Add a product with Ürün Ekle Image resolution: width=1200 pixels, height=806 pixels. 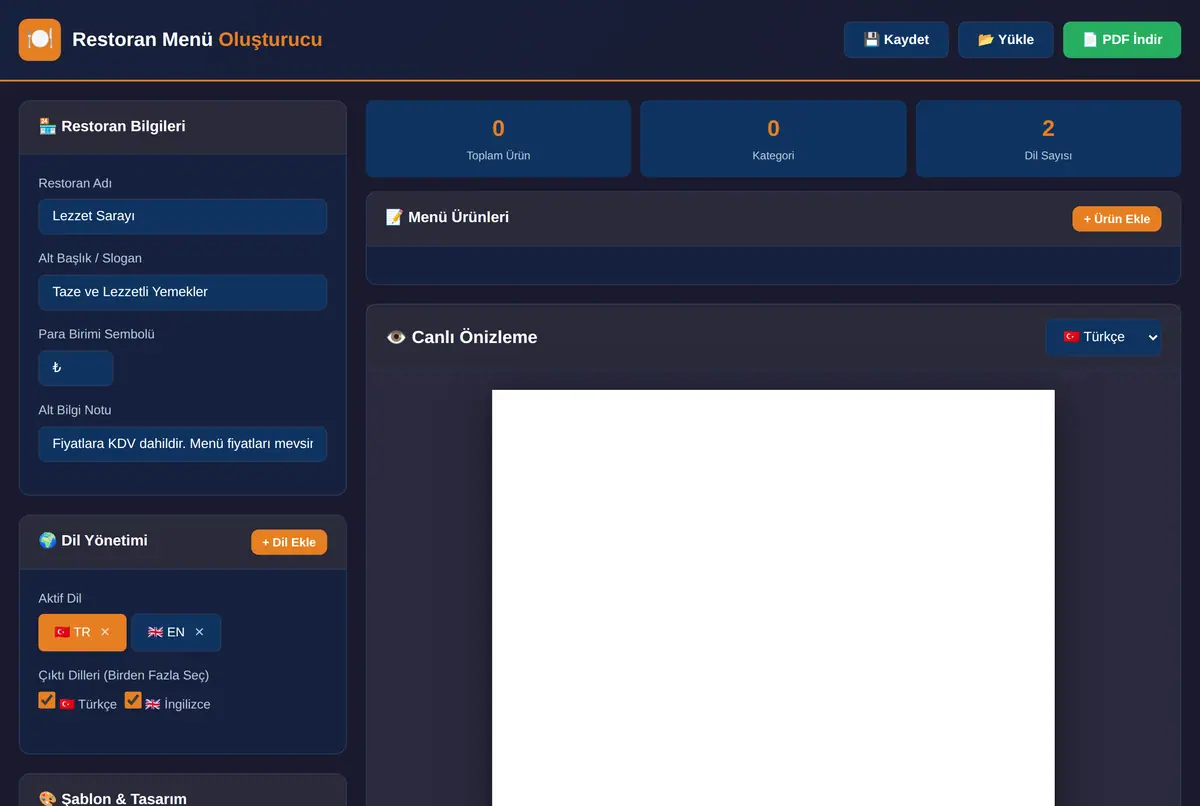[1117, 218]
